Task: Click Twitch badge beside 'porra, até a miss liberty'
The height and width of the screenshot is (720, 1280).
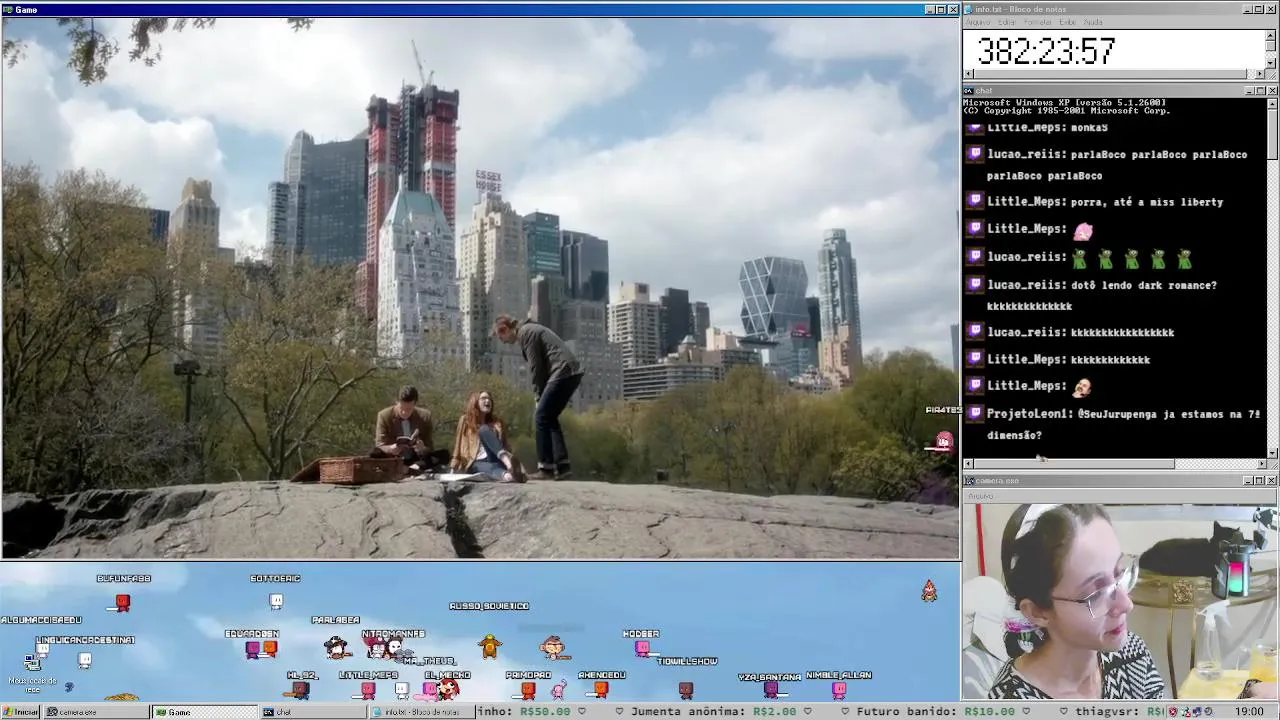Action: tap(975, 201)
